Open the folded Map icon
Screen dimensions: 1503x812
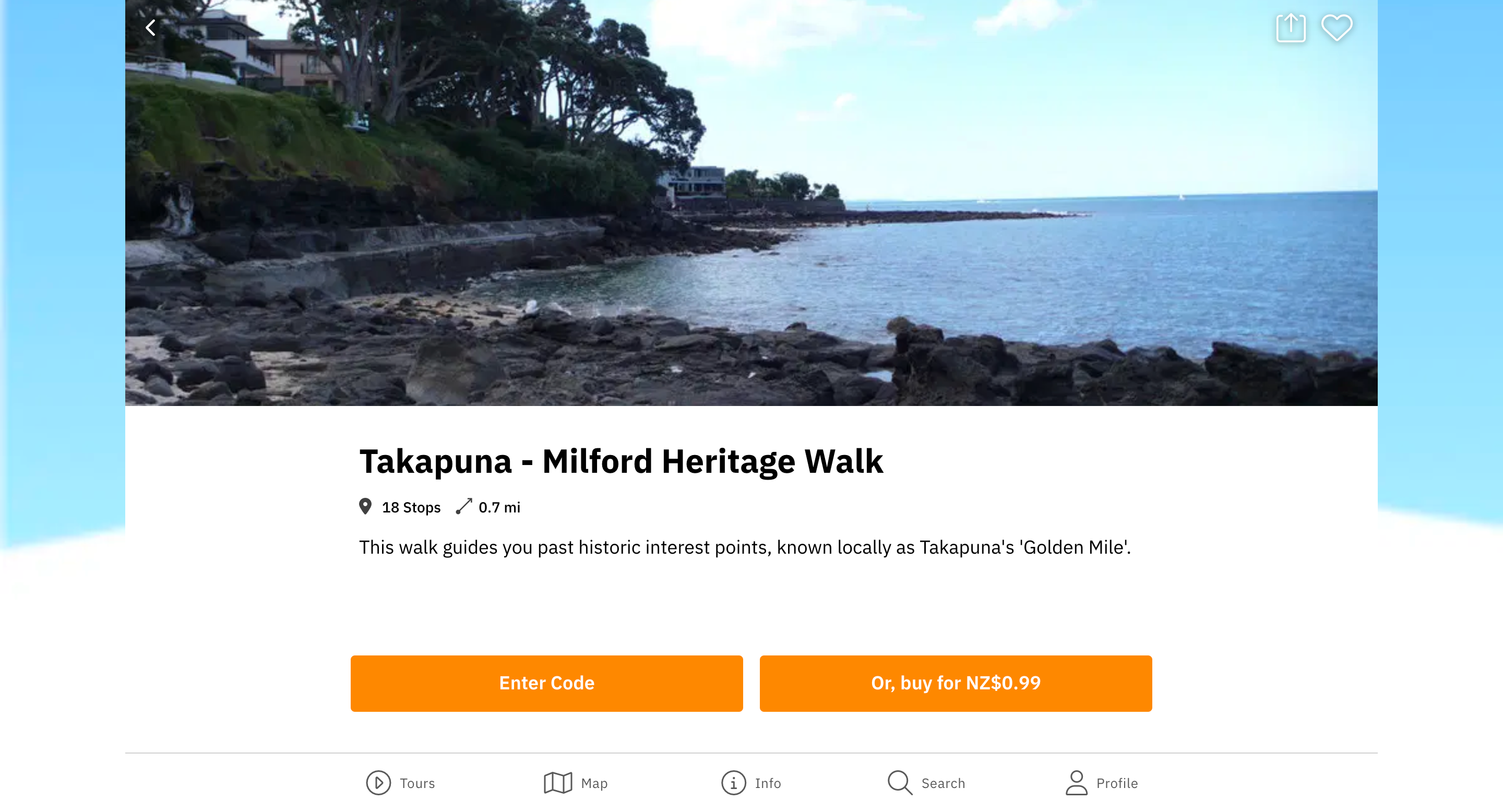point(558,783)
